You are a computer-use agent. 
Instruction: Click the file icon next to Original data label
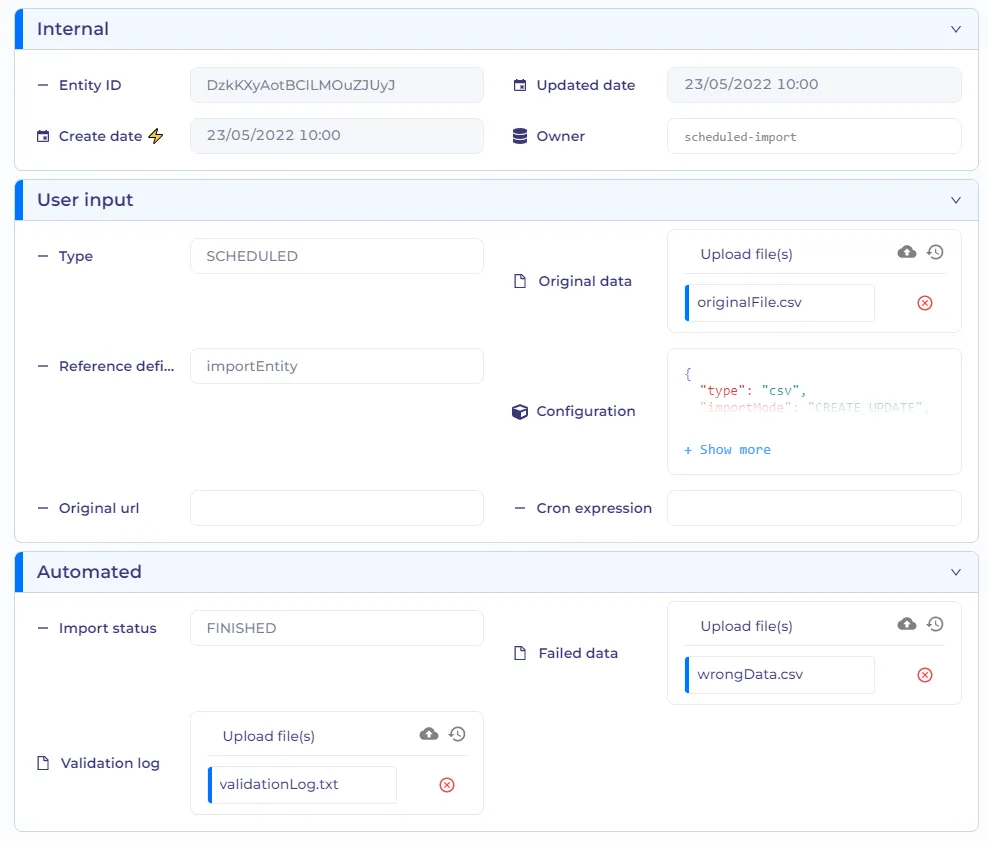pos(520,281)
